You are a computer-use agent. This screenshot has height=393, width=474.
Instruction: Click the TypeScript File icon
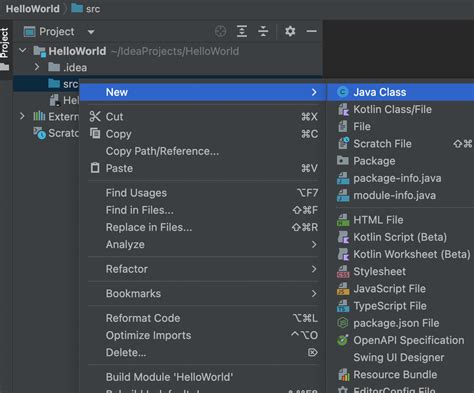click(x=343, y=306)
